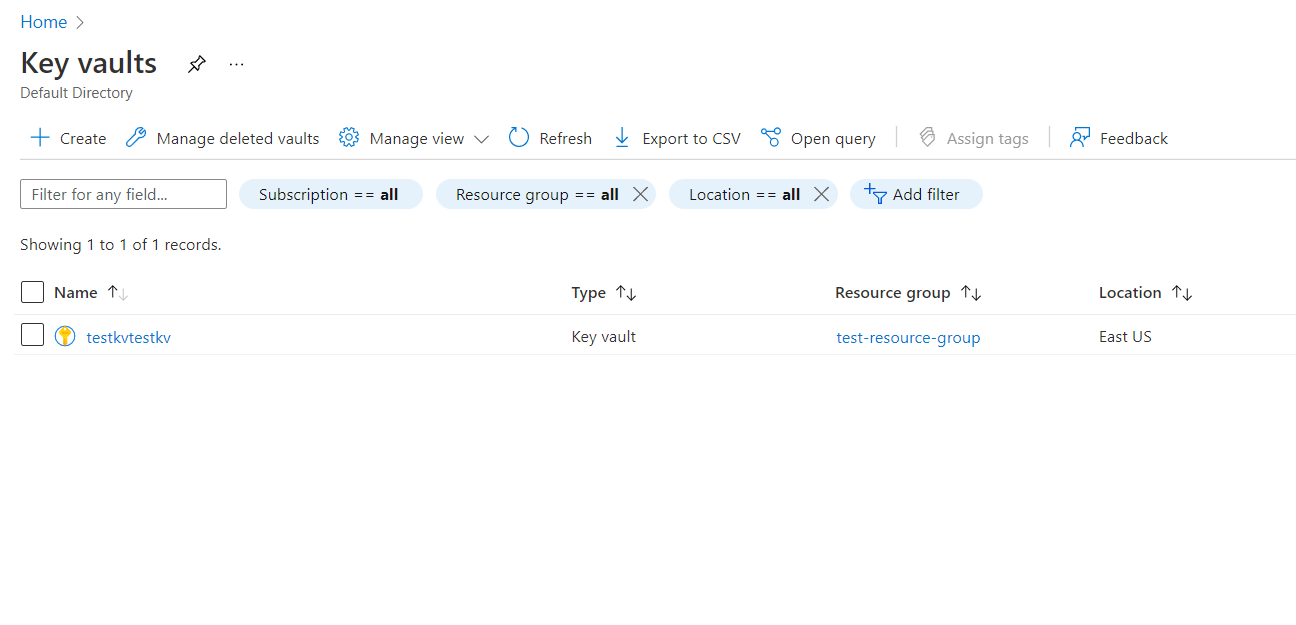Click the Create plus icon
The height and width of the screenshot is (625, 1296).
pos(40,138)
